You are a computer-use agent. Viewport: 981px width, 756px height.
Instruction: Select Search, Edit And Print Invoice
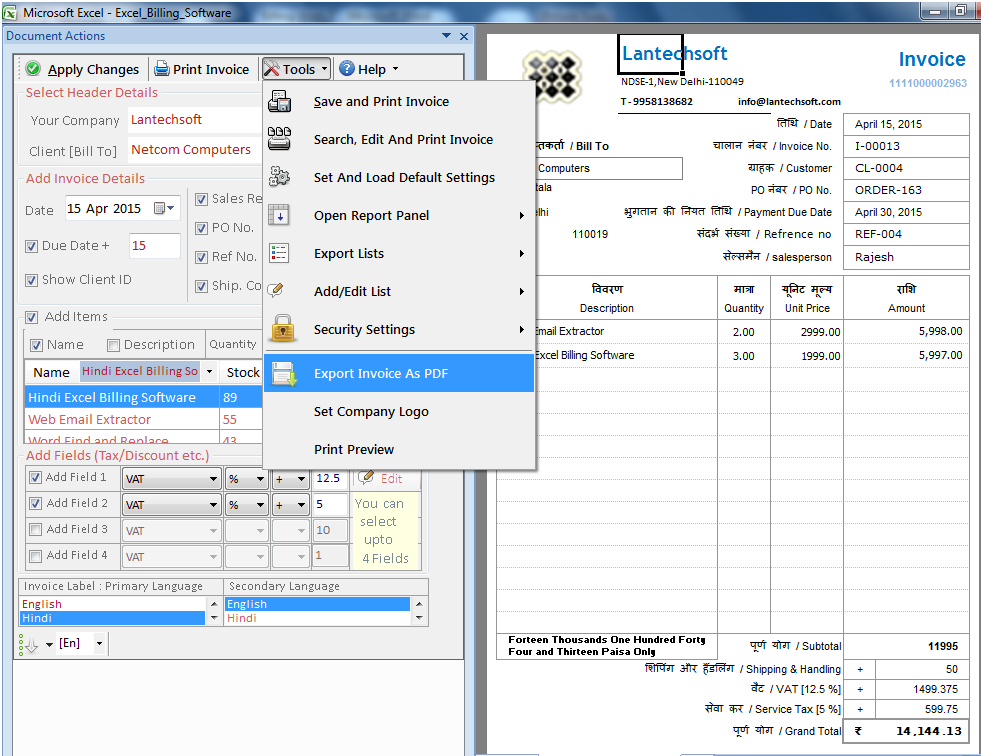pos(399,139)
